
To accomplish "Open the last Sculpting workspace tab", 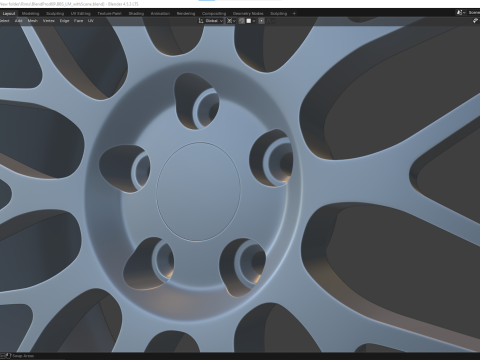I will pos(279,13).
